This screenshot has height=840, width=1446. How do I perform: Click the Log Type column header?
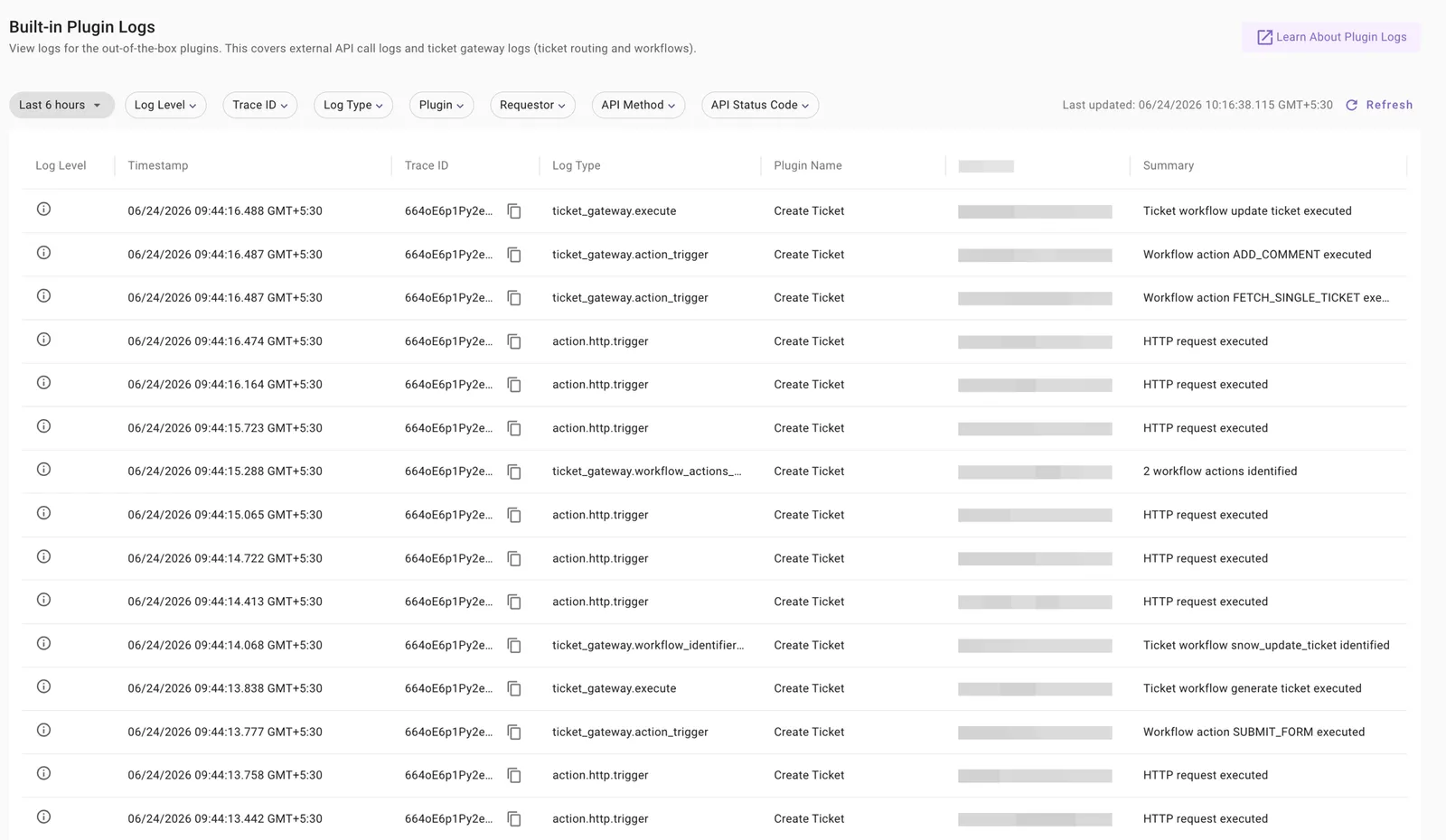[577, 165]
